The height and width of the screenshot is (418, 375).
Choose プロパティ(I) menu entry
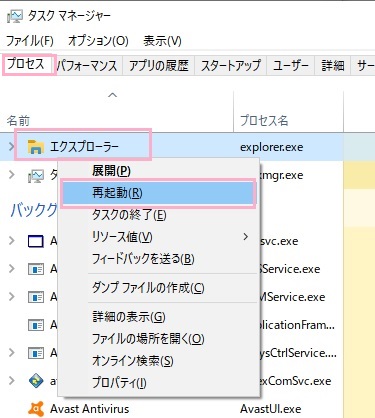pos(158,383)
